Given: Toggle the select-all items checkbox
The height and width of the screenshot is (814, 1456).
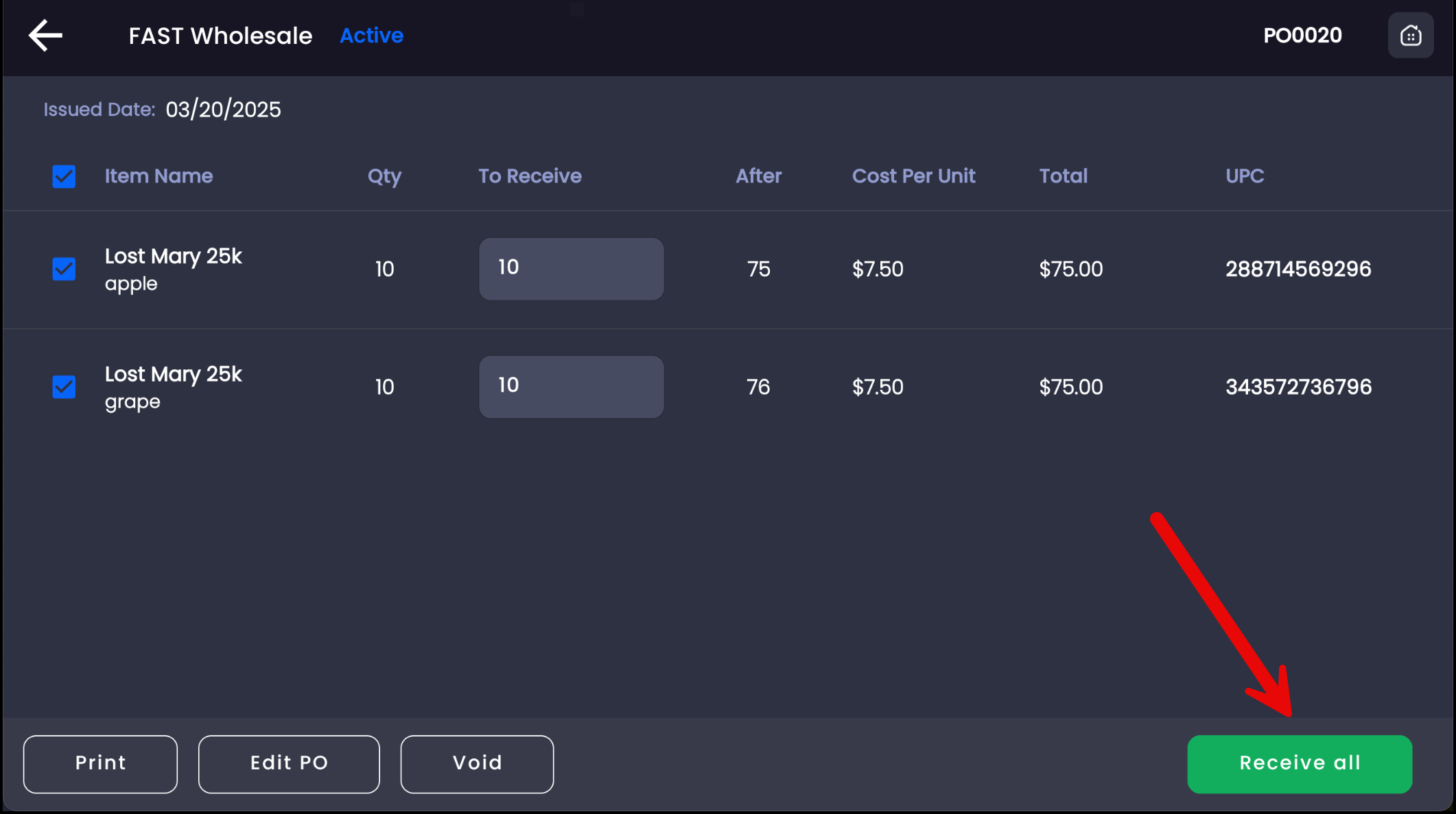Looking at the screenshot, I should [64, 176].
